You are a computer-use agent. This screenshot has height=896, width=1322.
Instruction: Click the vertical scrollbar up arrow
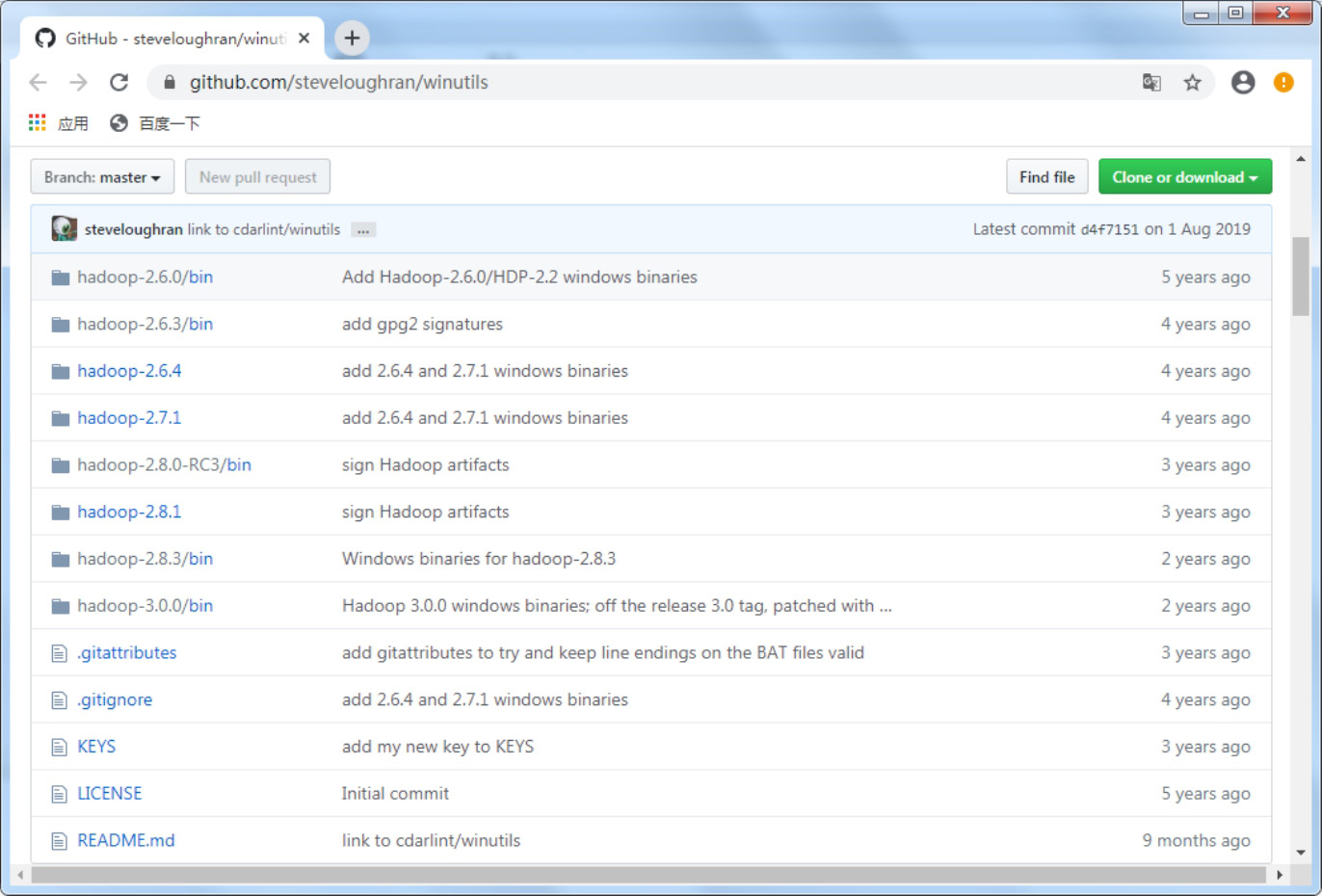(1301, 159)
